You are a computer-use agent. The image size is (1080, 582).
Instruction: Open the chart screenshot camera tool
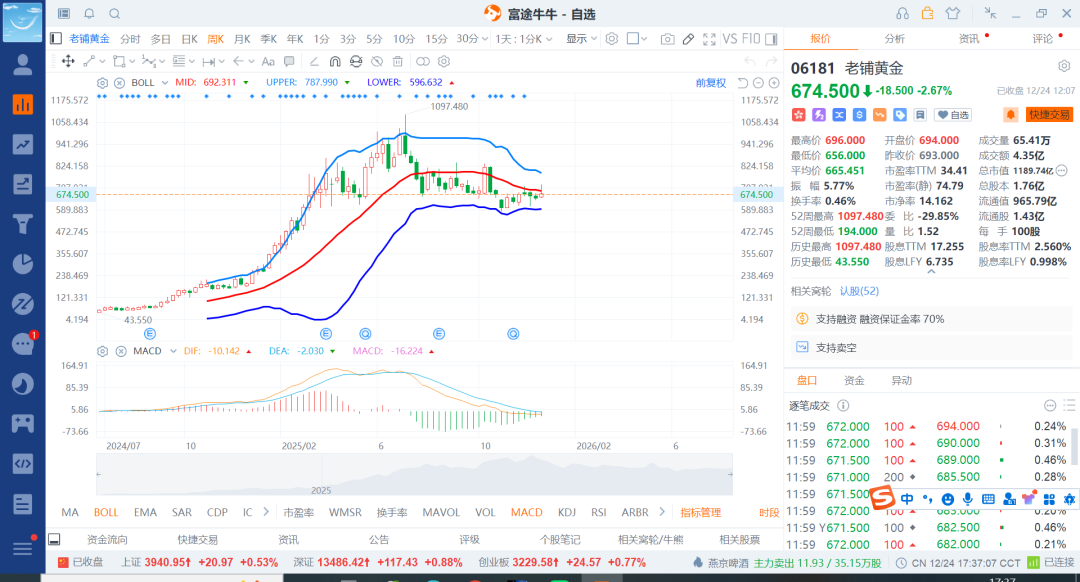[667, 39]
